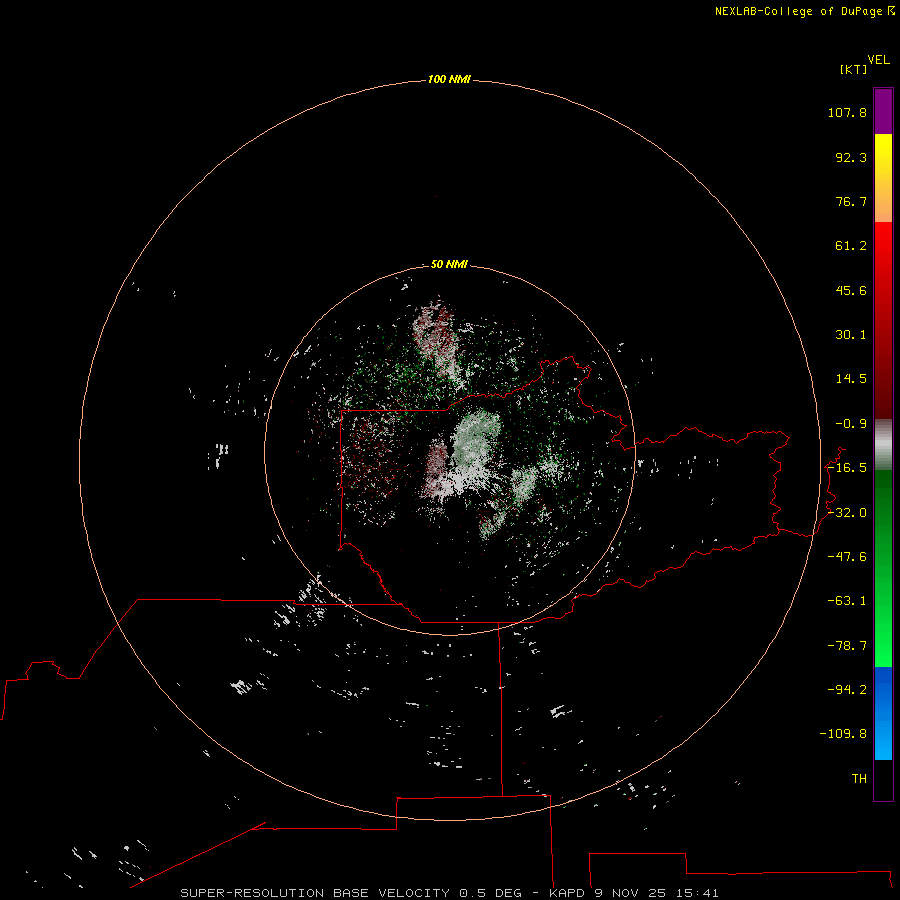Click the -32.0 velocity scale value
The height and width of the screenshot is (900, 900).
coord(847,513)
